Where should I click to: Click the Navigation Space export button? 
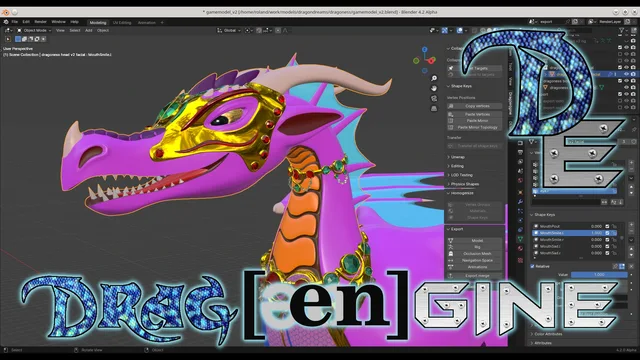[x=475, y=260]
